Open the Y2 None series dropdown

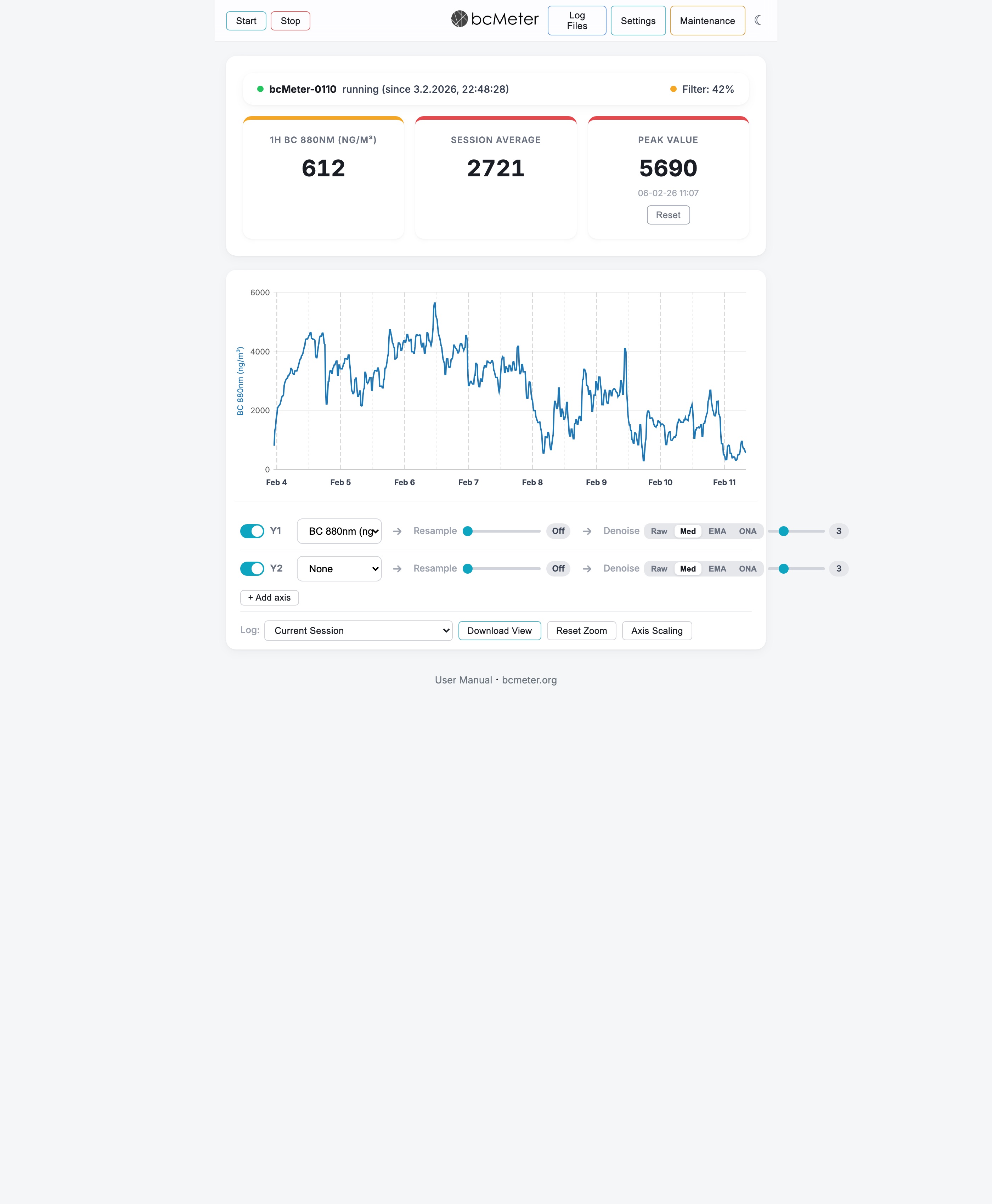coord(339,569)
